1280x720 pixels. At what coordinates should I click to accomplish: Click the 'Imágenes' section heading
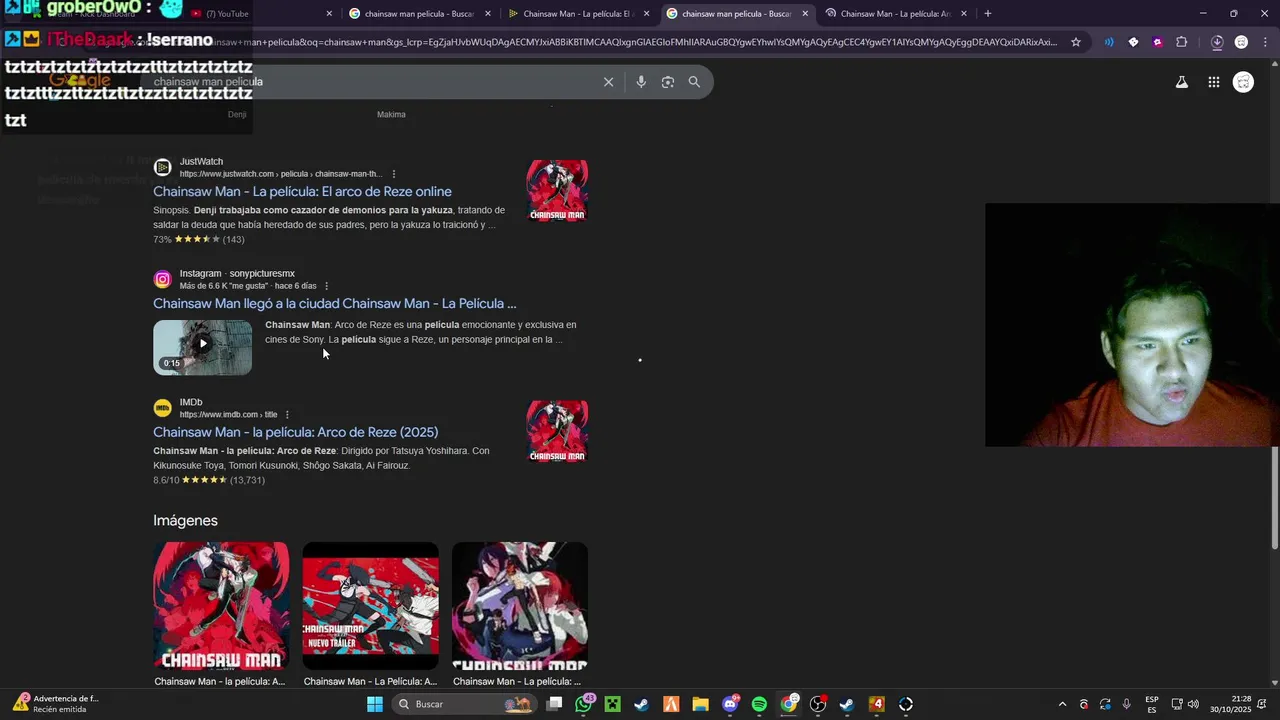(x=185, y=521)
